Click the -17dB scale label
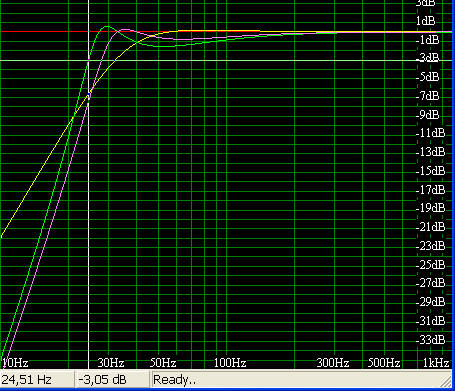The image size is (455, 391). pos(431,190)
